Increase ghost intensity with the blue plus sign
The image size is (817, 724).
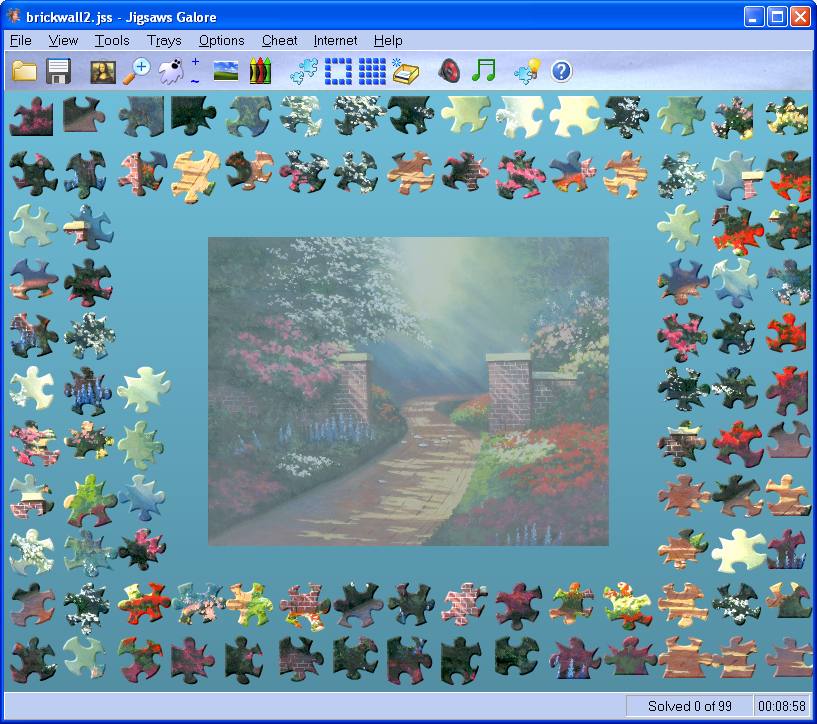pos(195,61)
